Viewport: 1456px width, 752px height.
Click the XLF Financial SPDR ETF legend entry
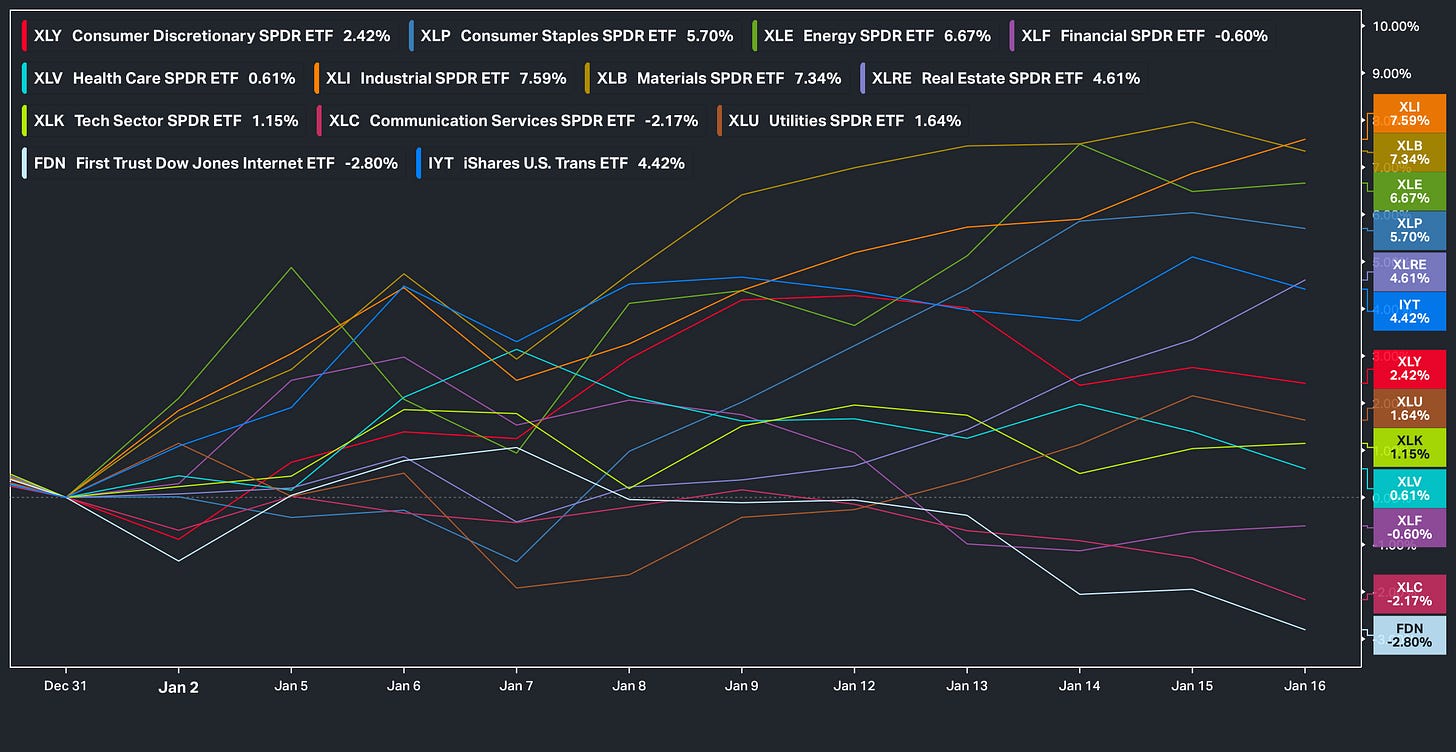[x=1140, y=36]
